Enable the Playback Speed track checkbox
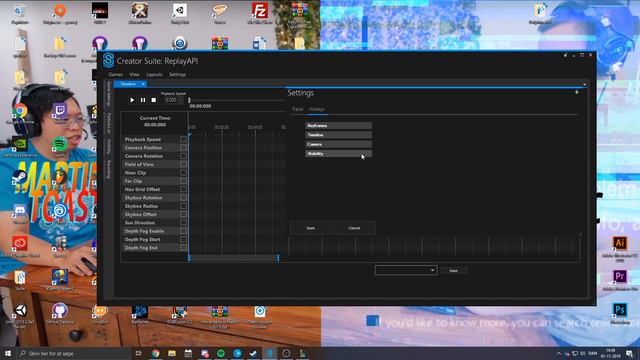The height and width of the screenshot is (360, 640). tap(183, 139)
